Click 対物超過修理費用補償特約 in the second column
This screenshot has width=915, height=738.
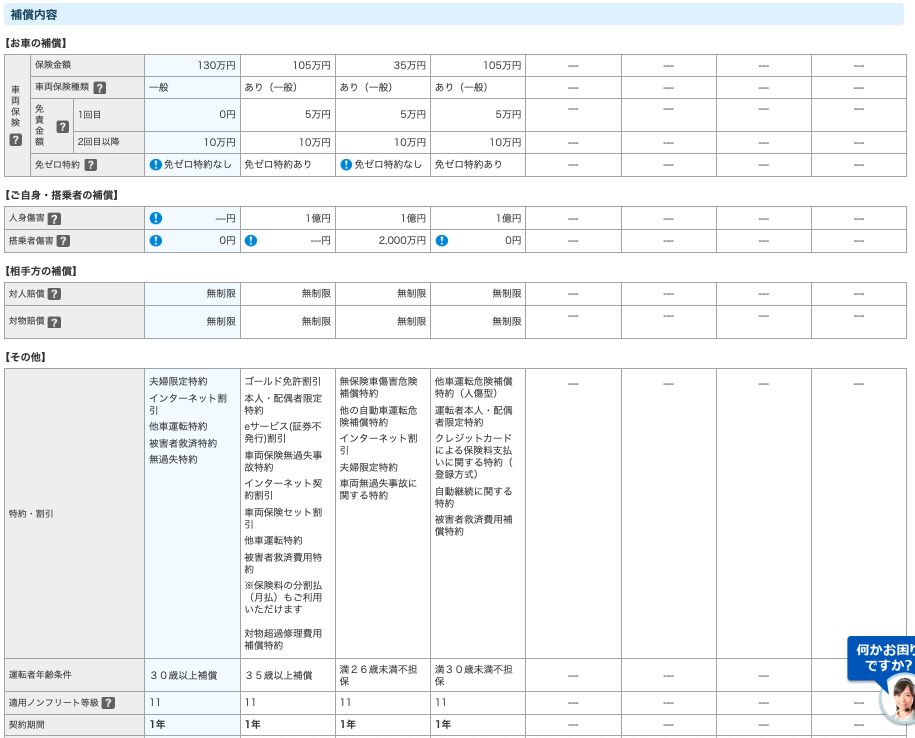point(283,639)
